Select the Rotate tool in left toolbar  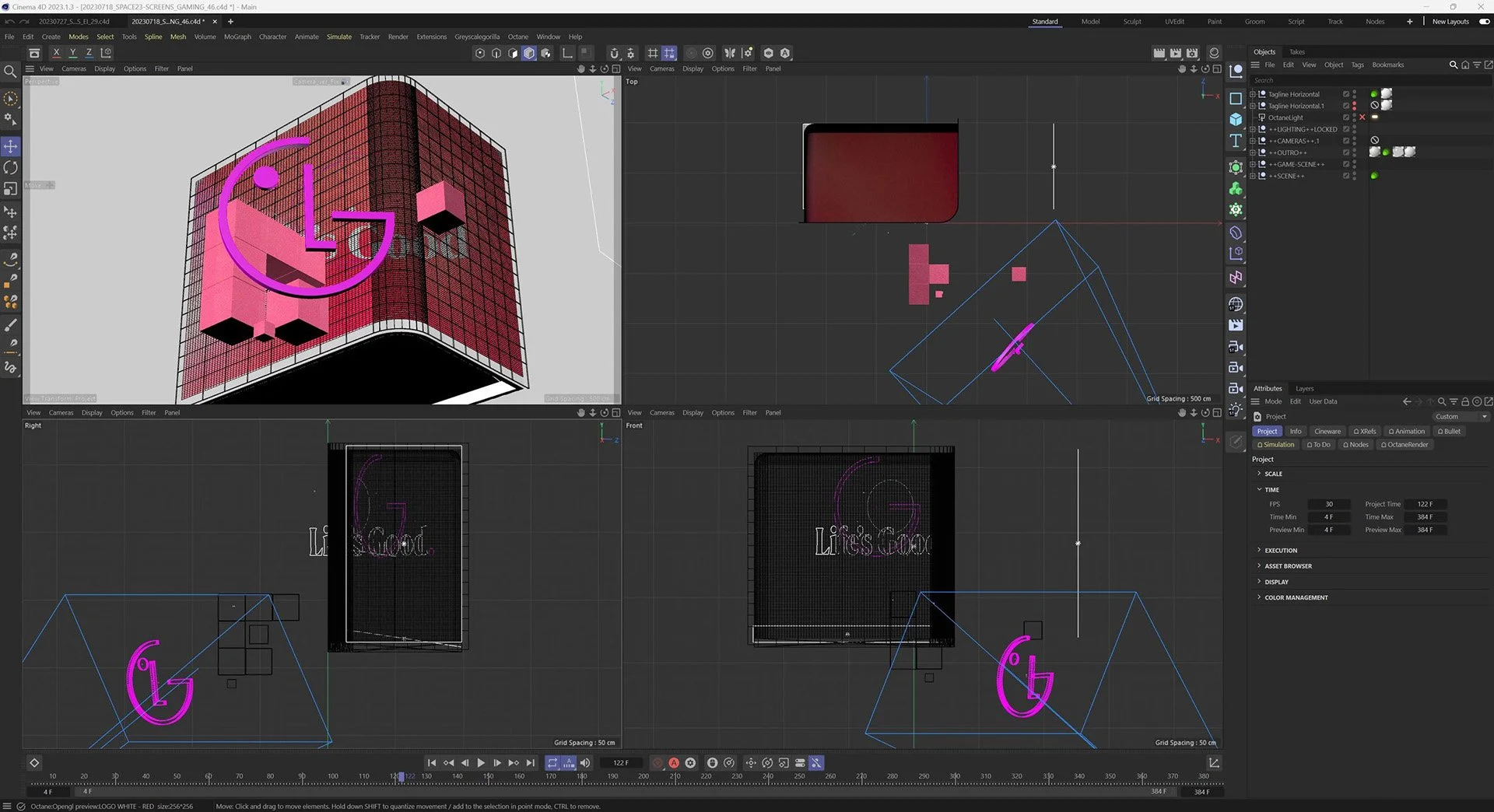click(x=11, y=167)
